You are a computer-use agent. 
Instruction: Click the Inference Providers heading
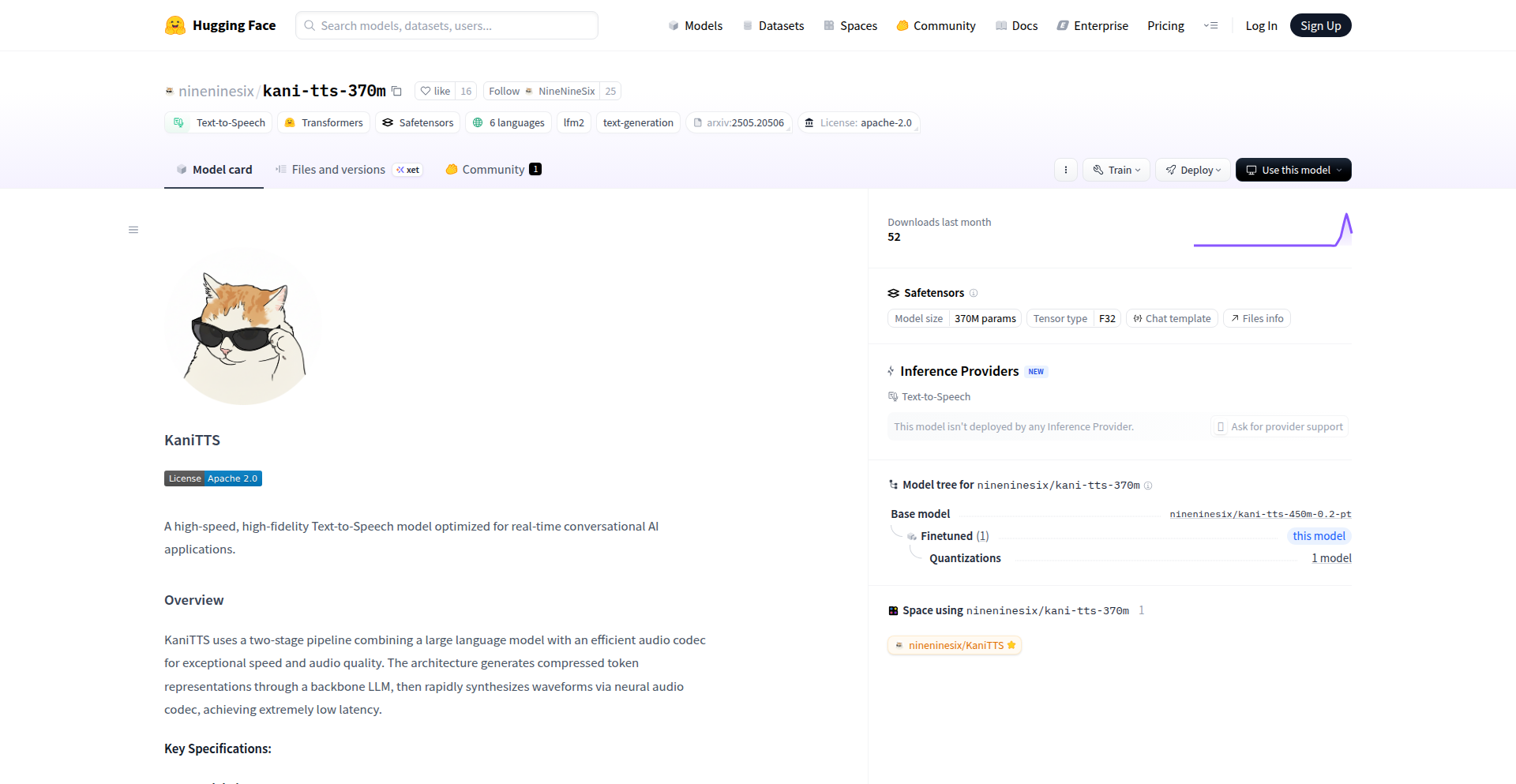coord(959,371)
